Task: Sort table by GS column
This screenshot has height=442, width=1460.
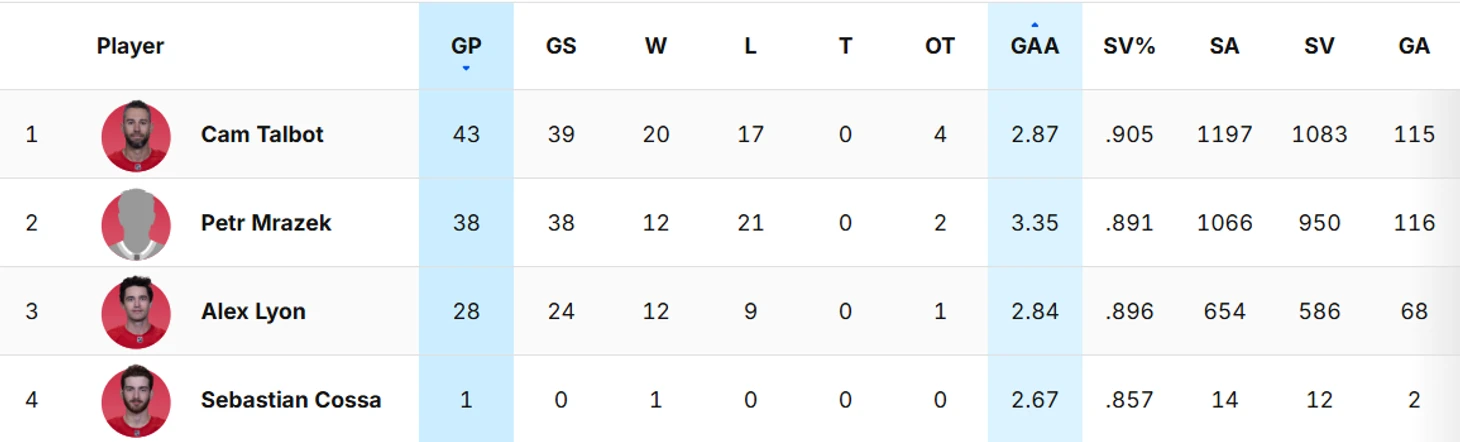Action: coord(561,46)
